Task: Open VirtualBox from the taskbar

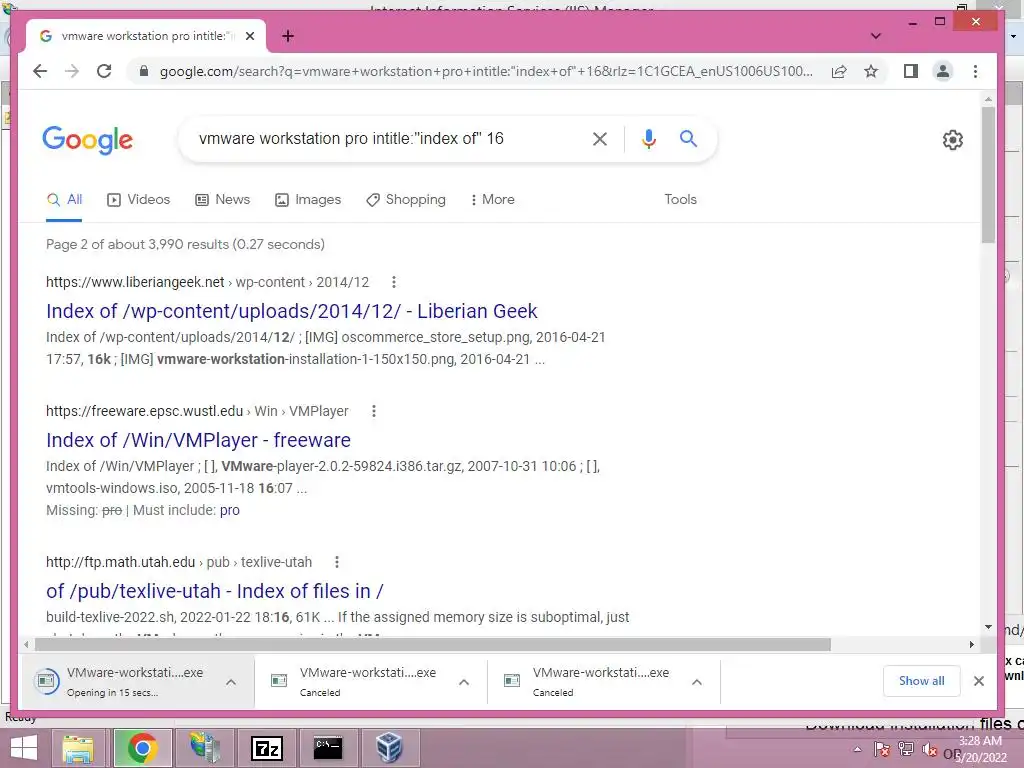Action: click(390, 748)
